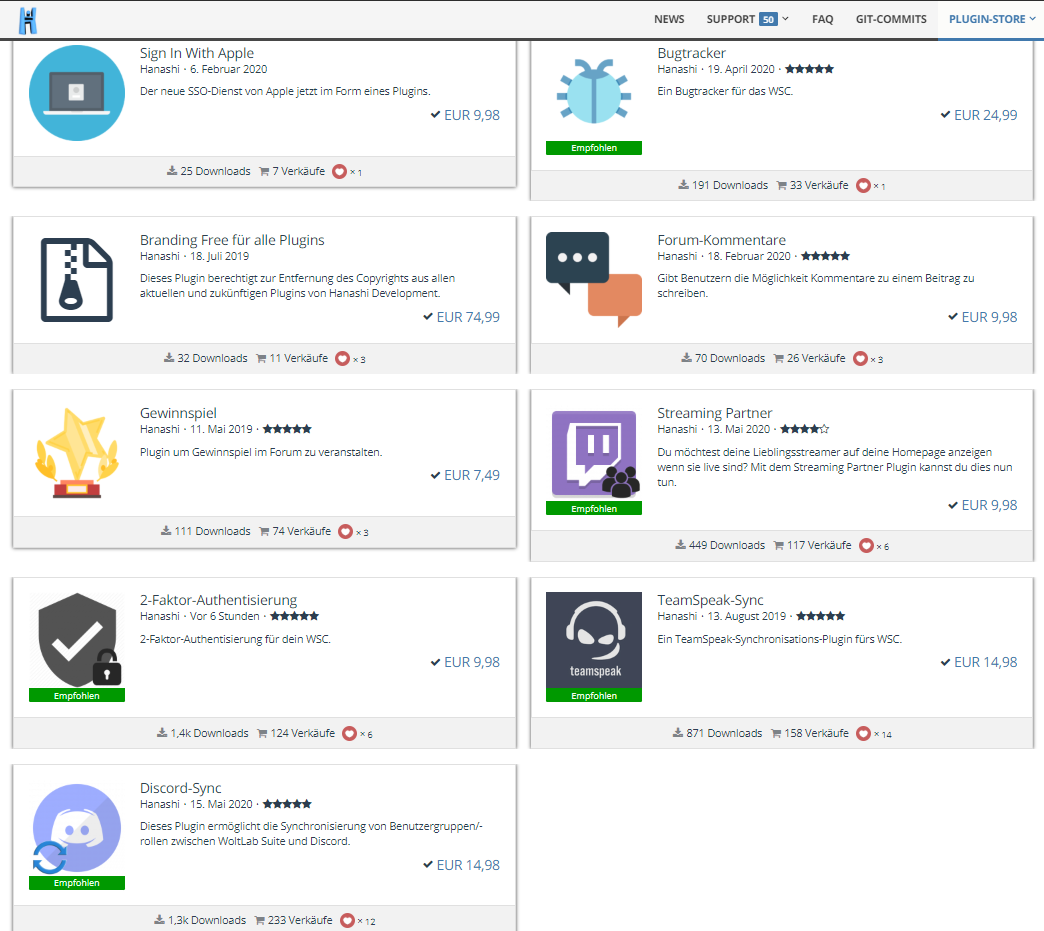Open the Sign In With Apple plugin icon
The image size is (1044, 931).
click(x=76, y=92)
